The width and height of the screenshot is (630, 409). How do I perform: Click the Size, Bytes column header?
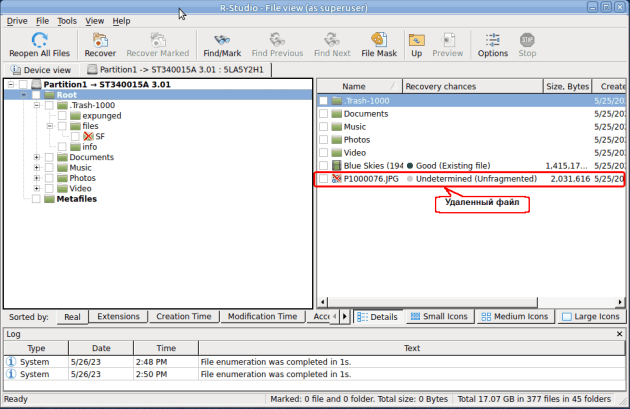(x=567, y=86)
